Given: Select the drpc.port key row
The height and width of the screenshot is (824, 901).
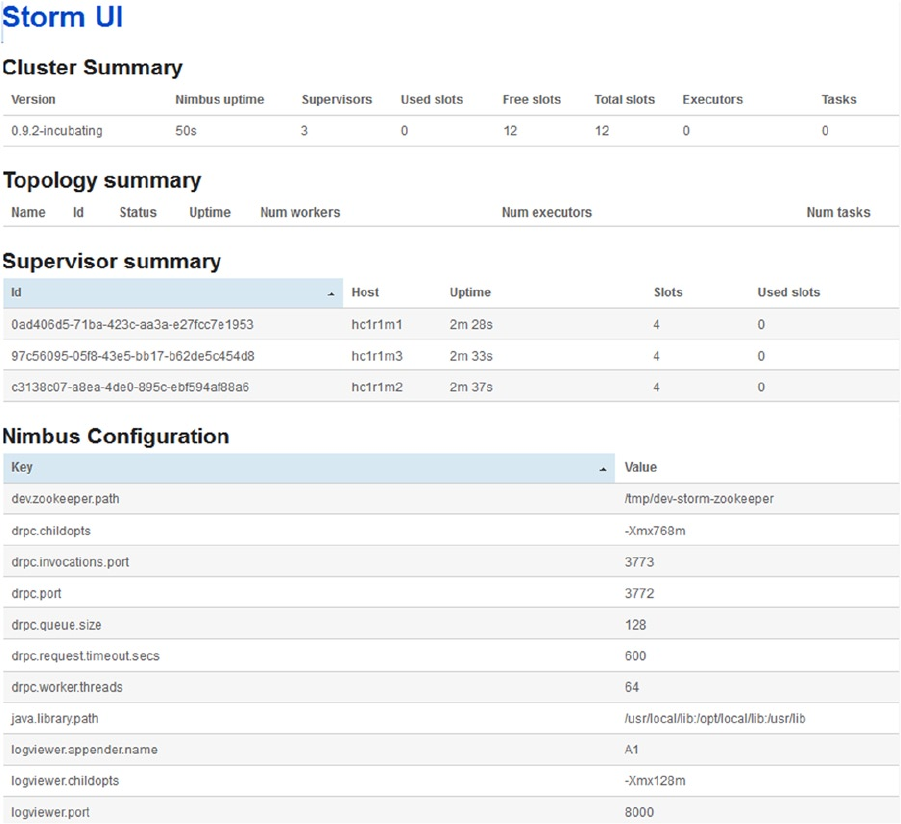Looking at the screenshot, I should [38, 594].
